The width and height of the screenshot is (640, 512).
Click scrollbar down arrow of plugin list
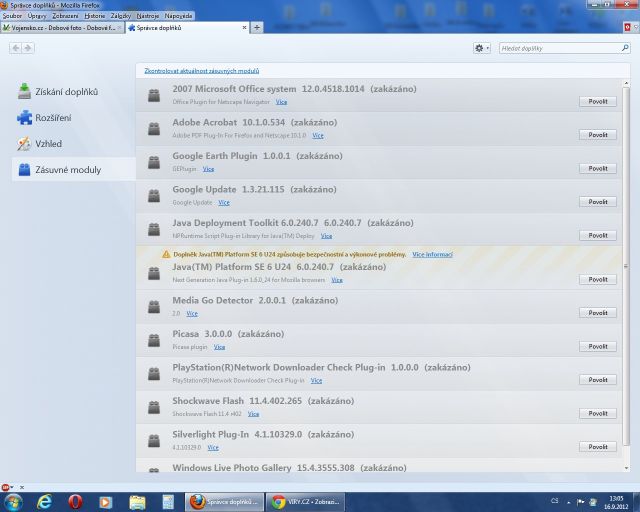[x=627, y=468]
